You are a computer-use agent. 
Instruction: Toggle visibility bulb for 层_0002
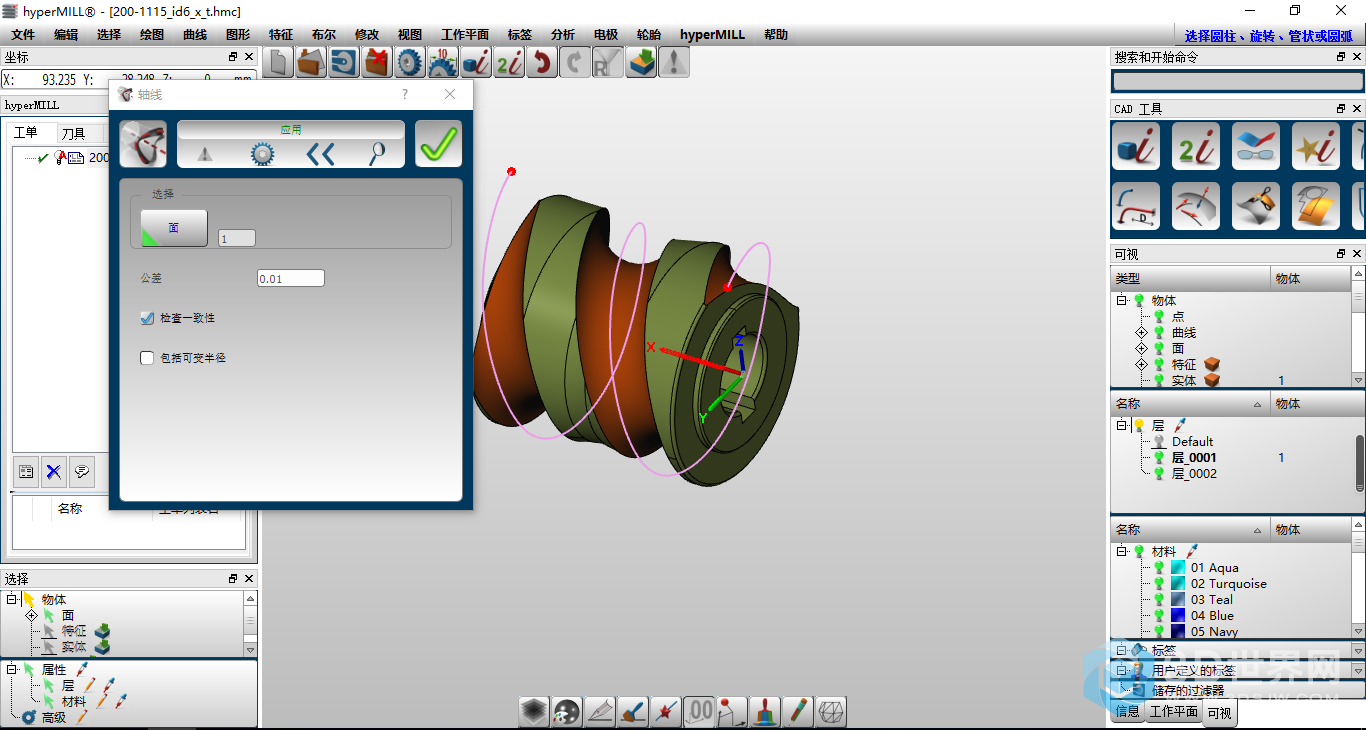(x=1159, y=474)
